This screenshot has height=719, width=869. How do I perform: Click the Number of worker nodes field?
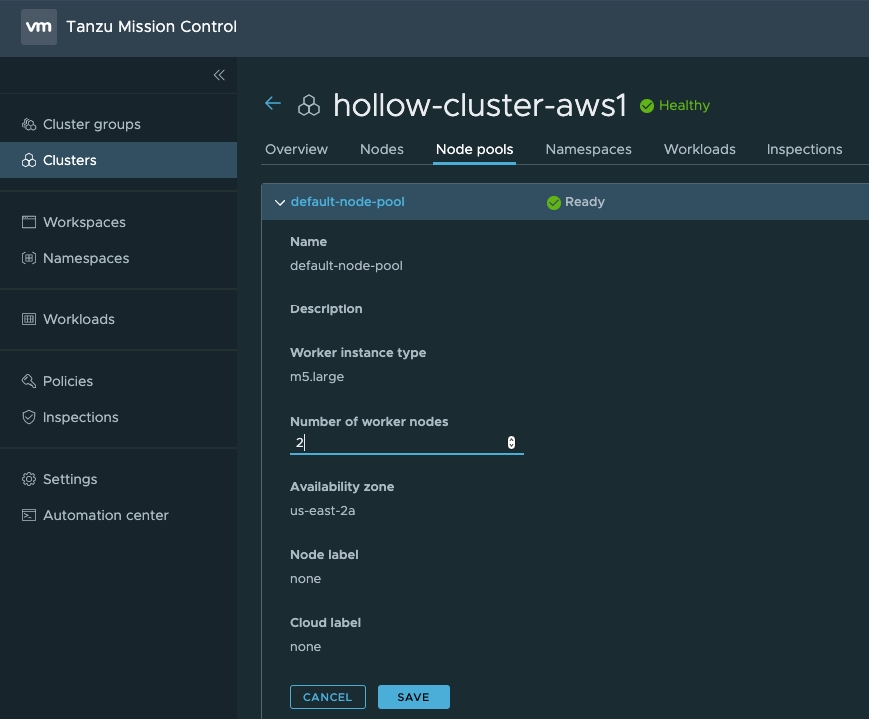click(397, 443)
